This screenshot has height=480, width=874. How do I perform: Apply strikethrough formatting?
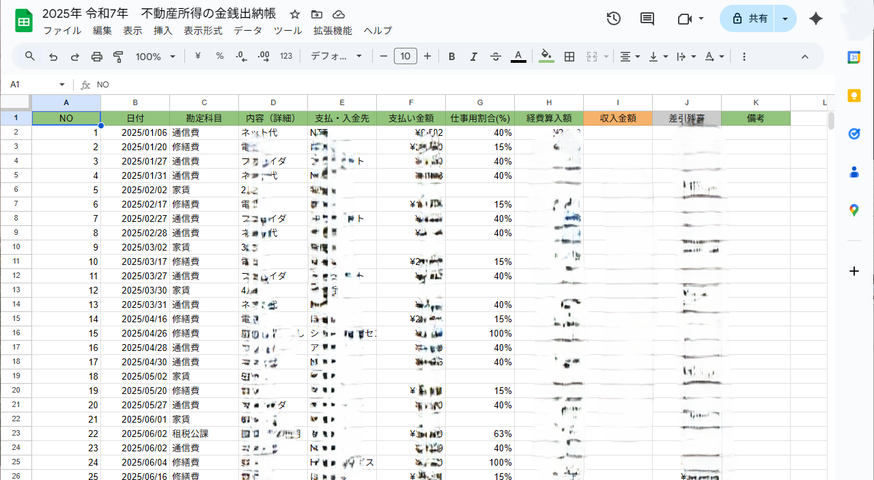(496, 56)
